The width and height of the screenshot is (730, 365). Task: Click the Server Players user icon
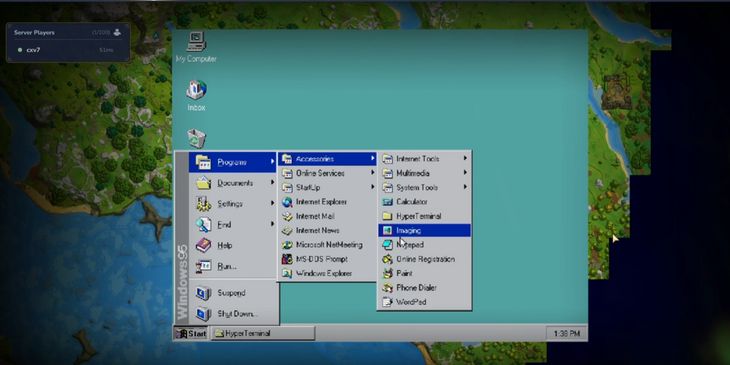click(x=117, y=32)
